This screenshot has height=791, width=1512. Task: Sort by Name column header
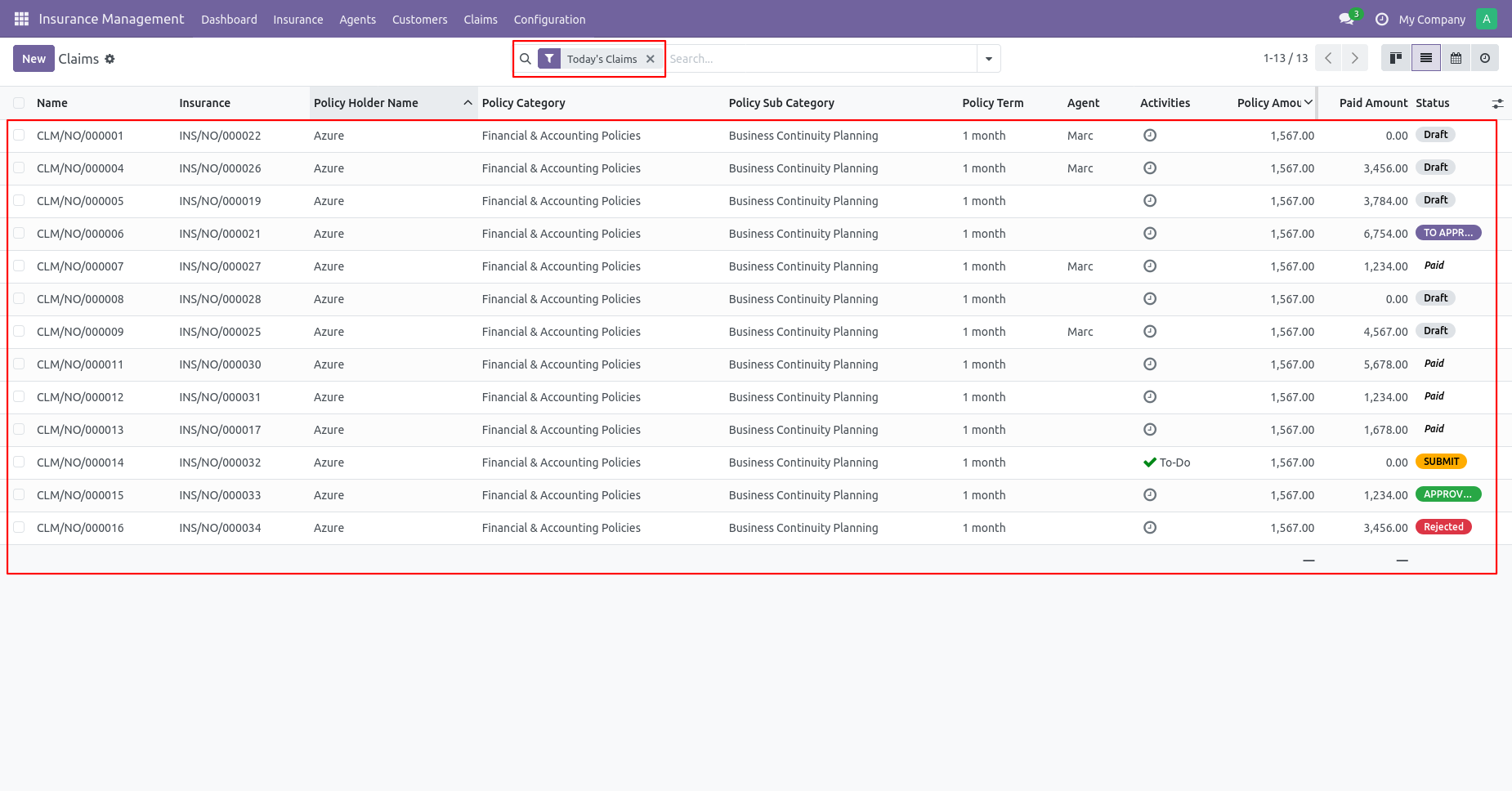tap(52, 103)
